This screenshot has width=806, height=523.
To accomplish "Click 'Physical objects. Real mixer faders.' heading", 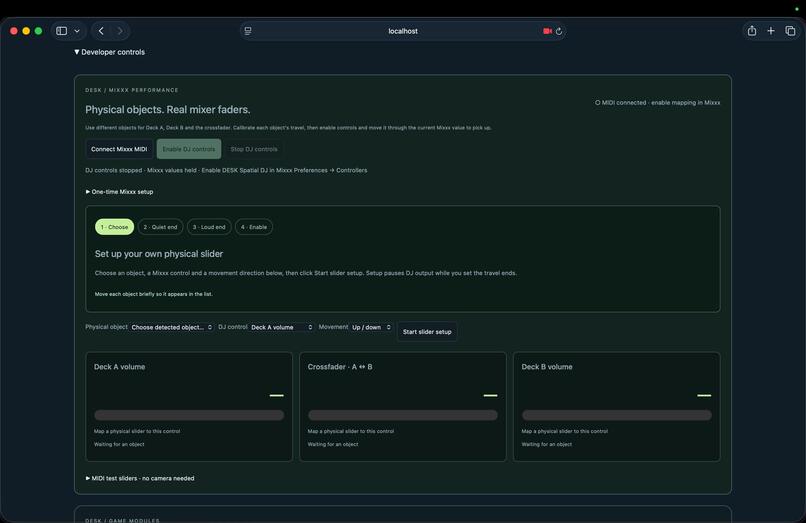I will pyautogui.click(x=168, y=110).
